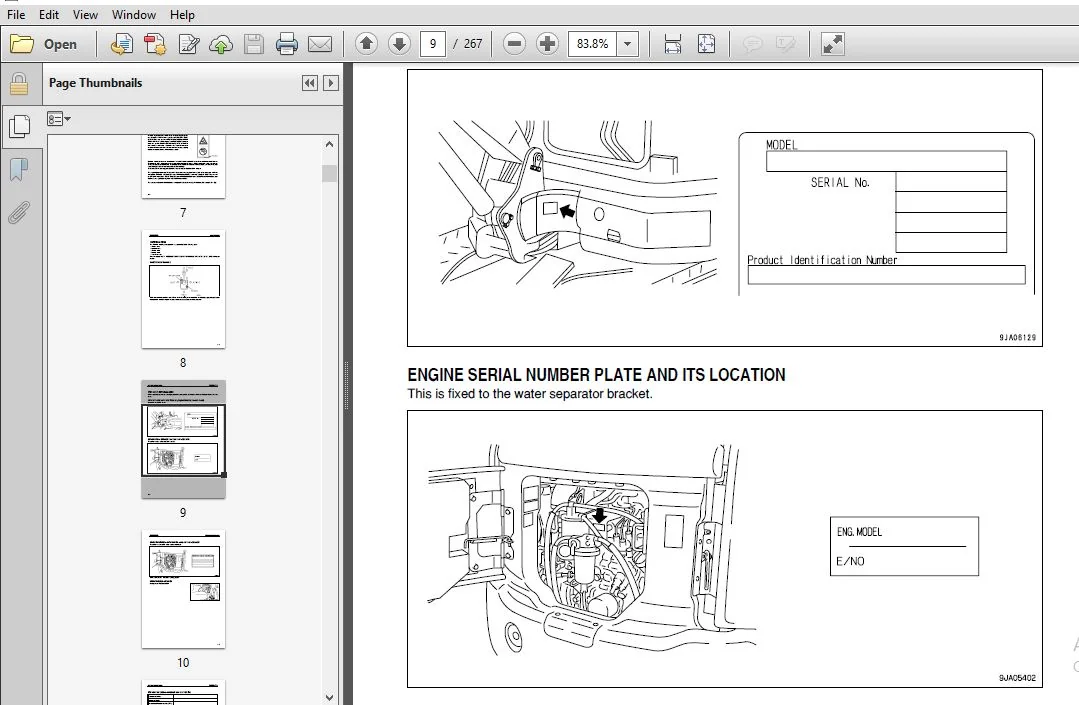
Task: Click figure code 9JA05402
Action: tap(1018, 678)
